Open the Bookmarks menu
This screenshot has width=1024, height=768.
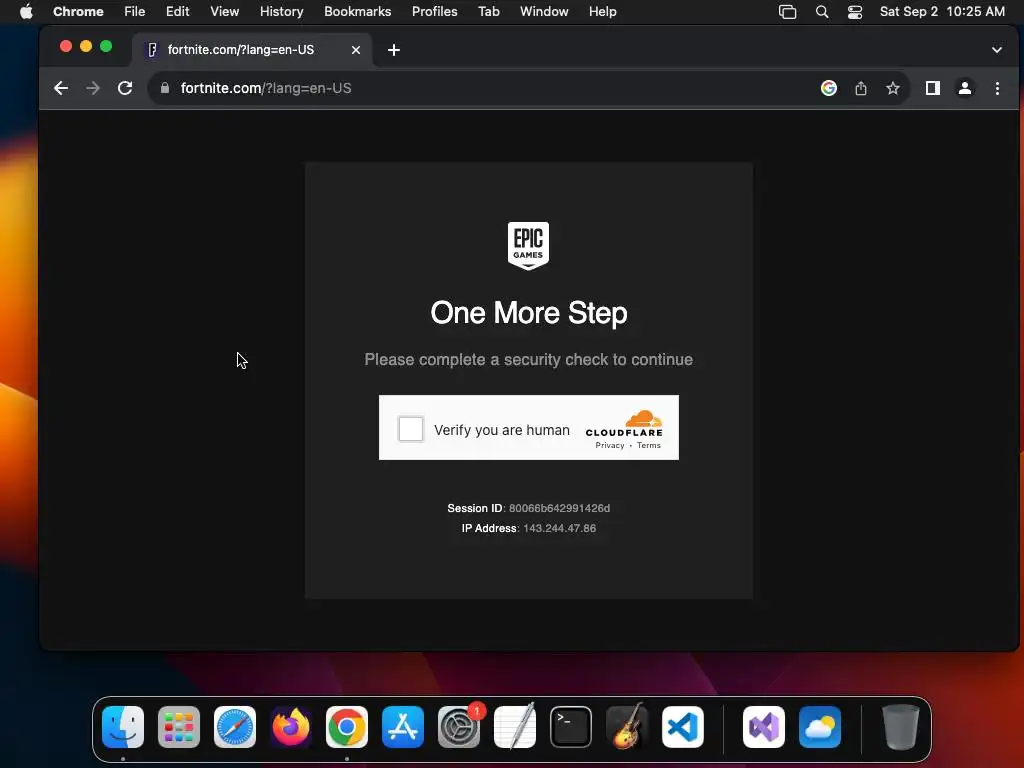tap(358, 12)
